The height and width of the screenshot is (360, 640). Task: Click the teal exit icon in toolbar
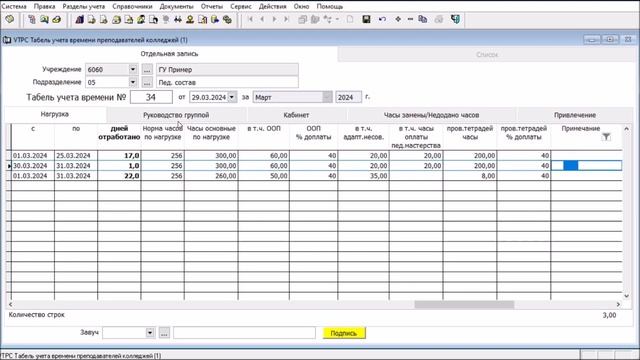pos(456,19)
